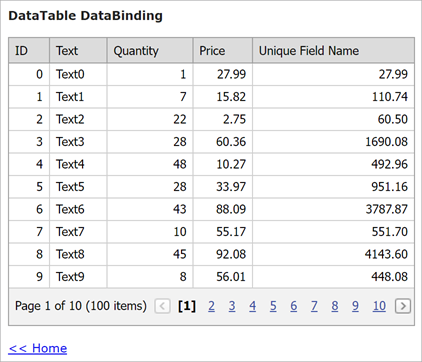This screenshot has width=422, height=362.
Task: Select the value 4143.60
Action: coord(333,254)
